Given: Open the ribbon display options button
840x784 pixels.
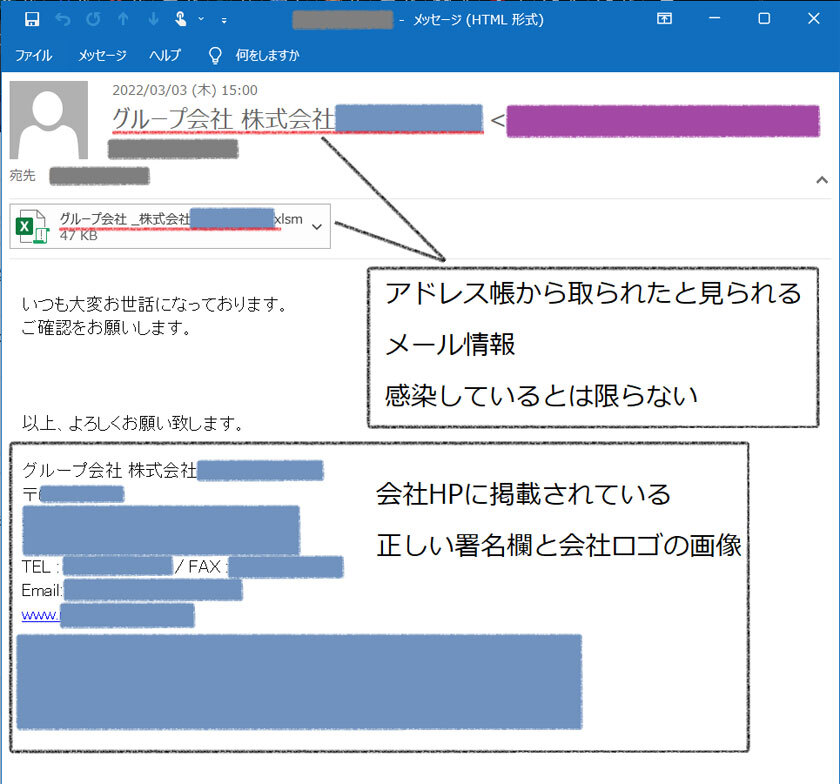Looking at the screenshot, I should pyautogui.click(x=664, y=19).
